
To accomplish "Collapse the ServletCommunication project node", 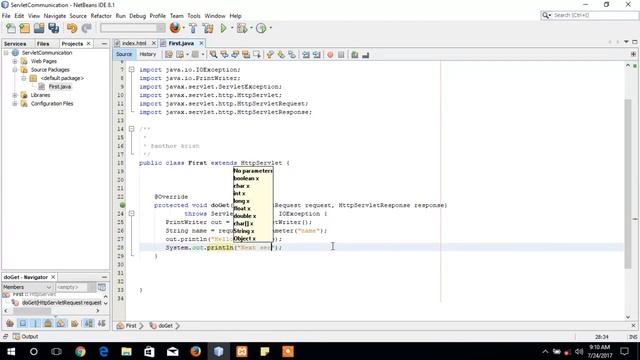I will pos(6,53).
